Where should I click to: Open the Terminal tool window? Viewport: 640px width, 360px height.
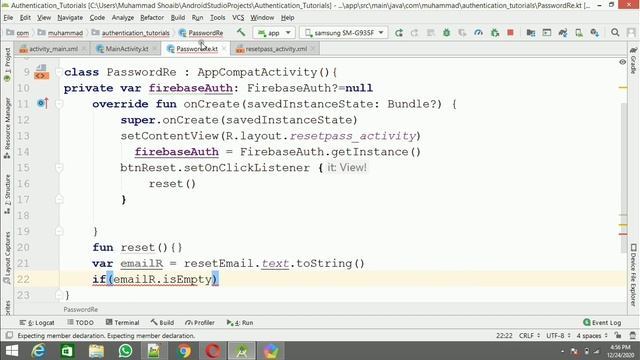pos(122,322)
